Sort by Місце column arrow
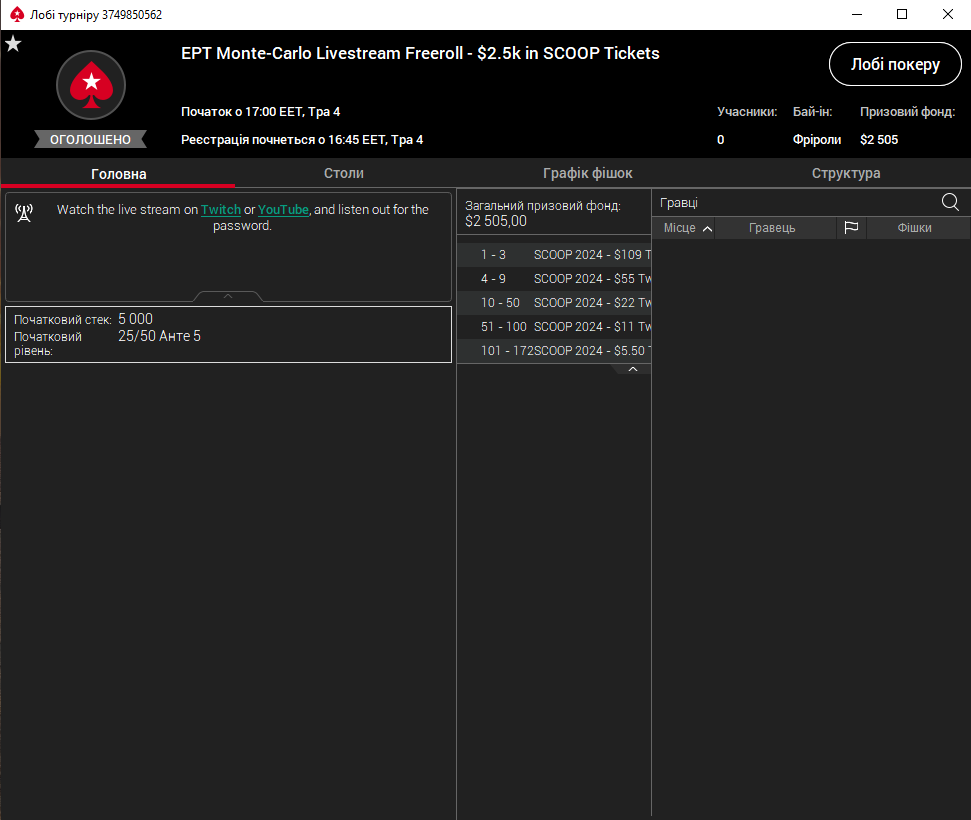Image resolution: width=971 pixels, height=820 pixels. pos(707,229)
